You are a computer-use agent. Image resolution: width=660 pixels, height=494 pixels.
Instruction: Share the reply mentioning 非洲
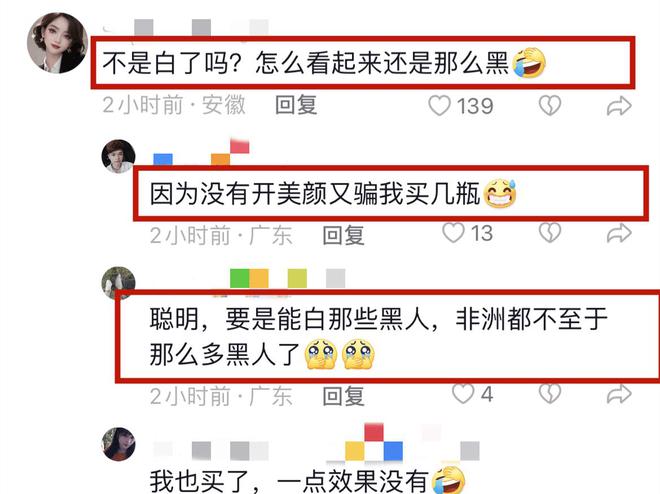pos(619,395)
